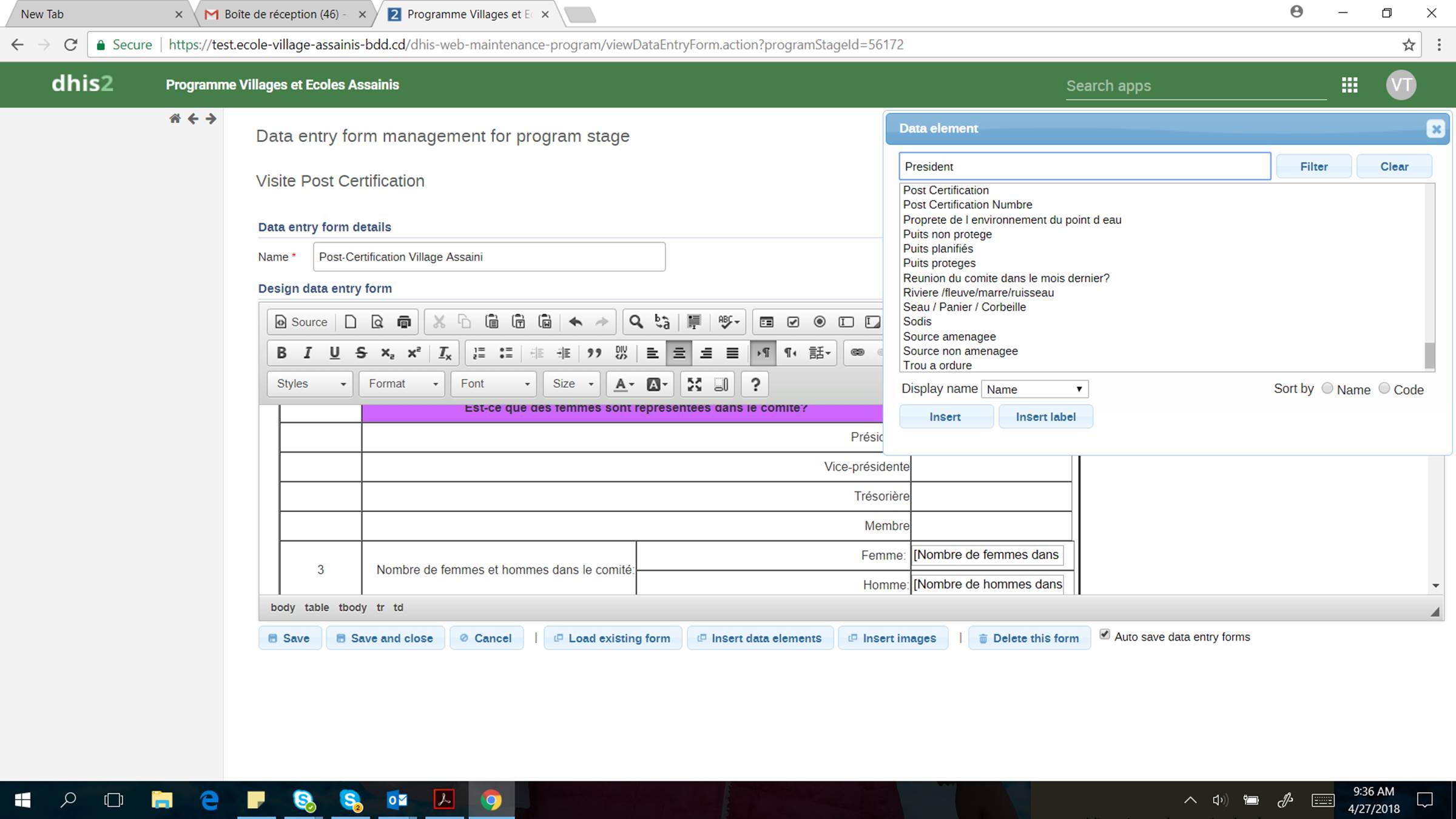Open the Styles dropdown
The image size is (1456, 819).
coord(311,384)
